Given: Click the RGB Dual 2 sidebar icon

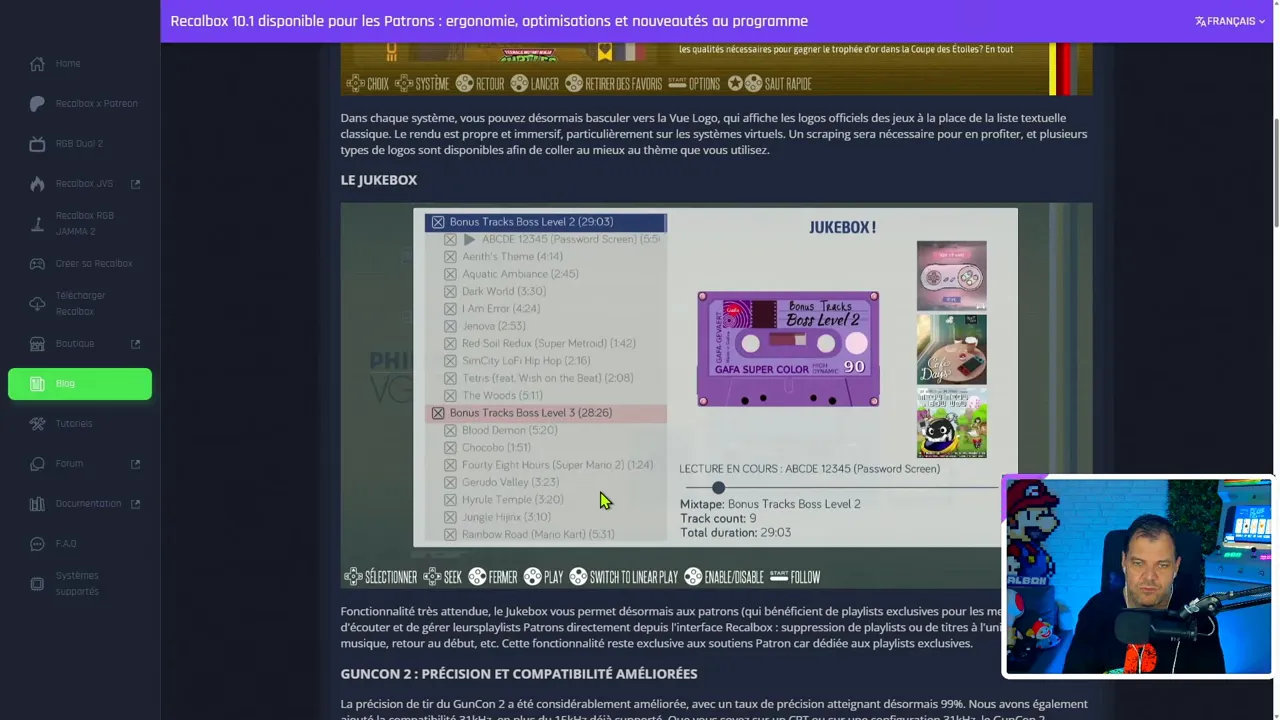Looking at the screenshot, I should [x=37, y=144].
